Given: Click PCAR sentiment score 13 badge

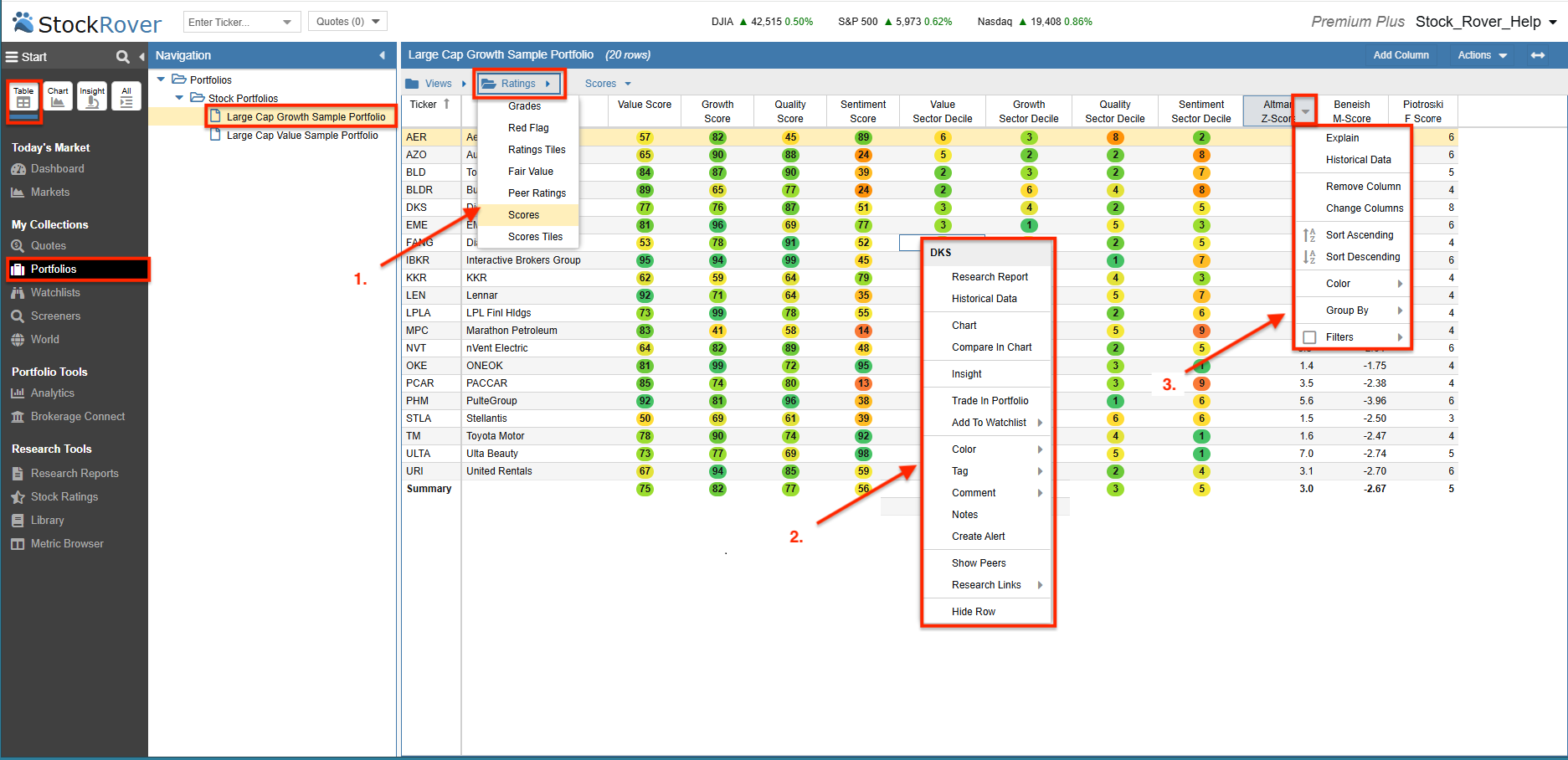Looking at the screenshot, I should [863, 383].
